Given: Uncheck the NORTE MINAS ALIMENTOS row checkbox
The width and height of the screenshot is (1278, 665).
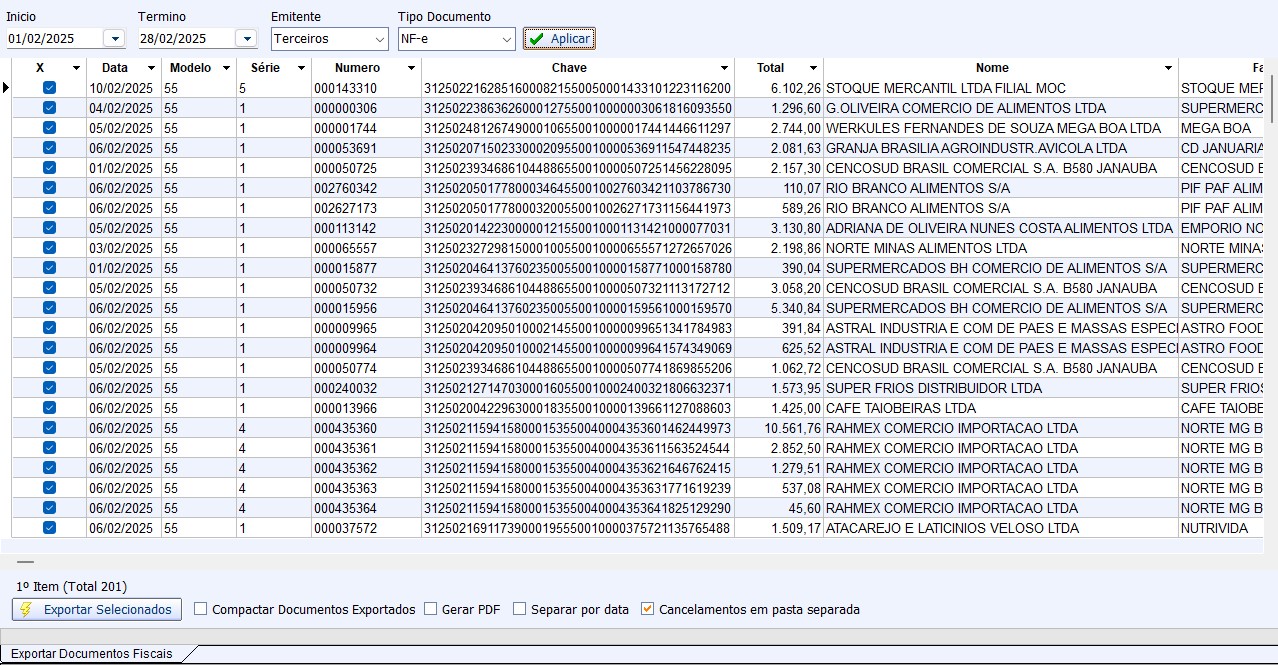Looking at the screenshot, I should (49, 248).
